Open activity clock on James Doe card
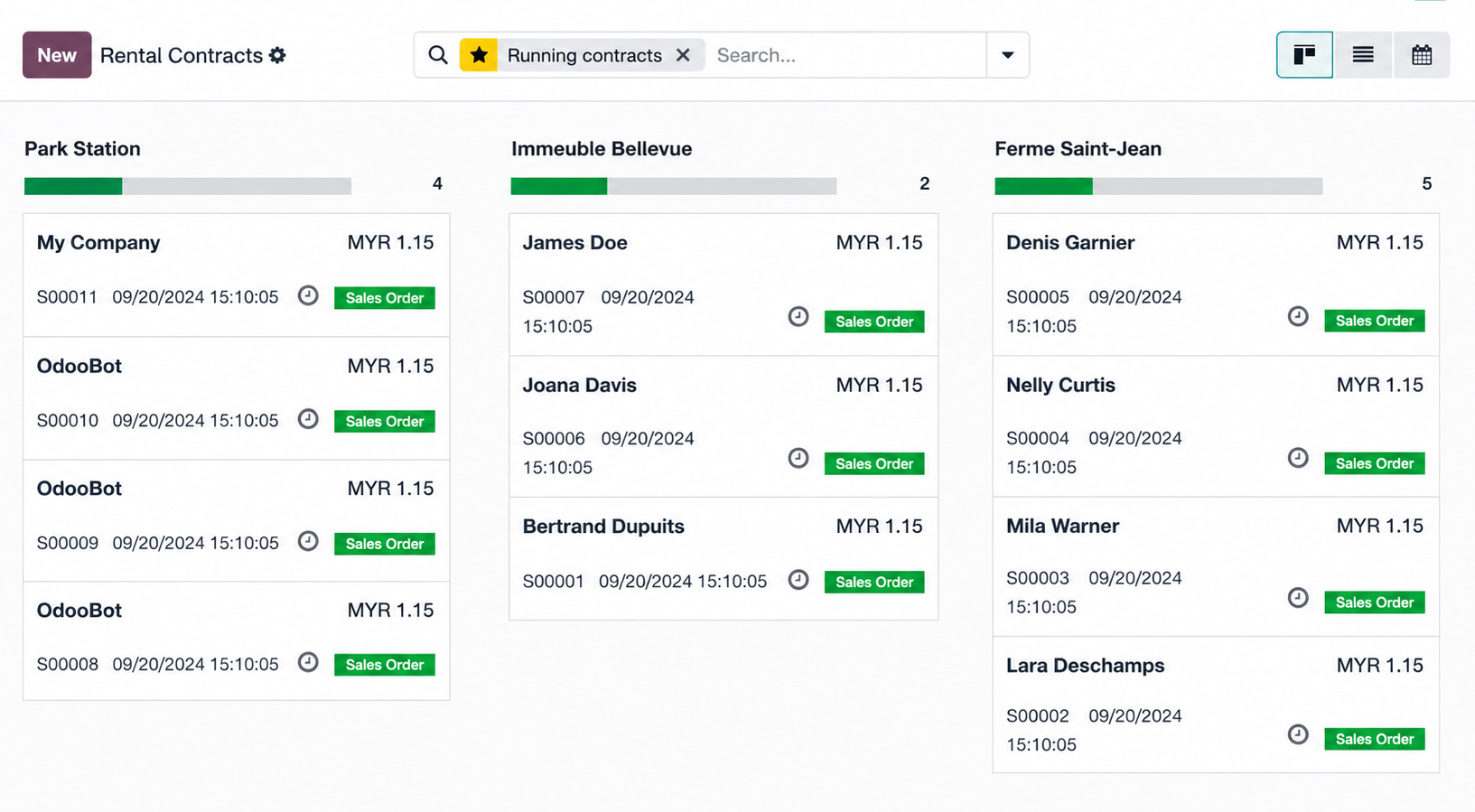This screenshot has height=812, width=1475. [x=798, y=316]
